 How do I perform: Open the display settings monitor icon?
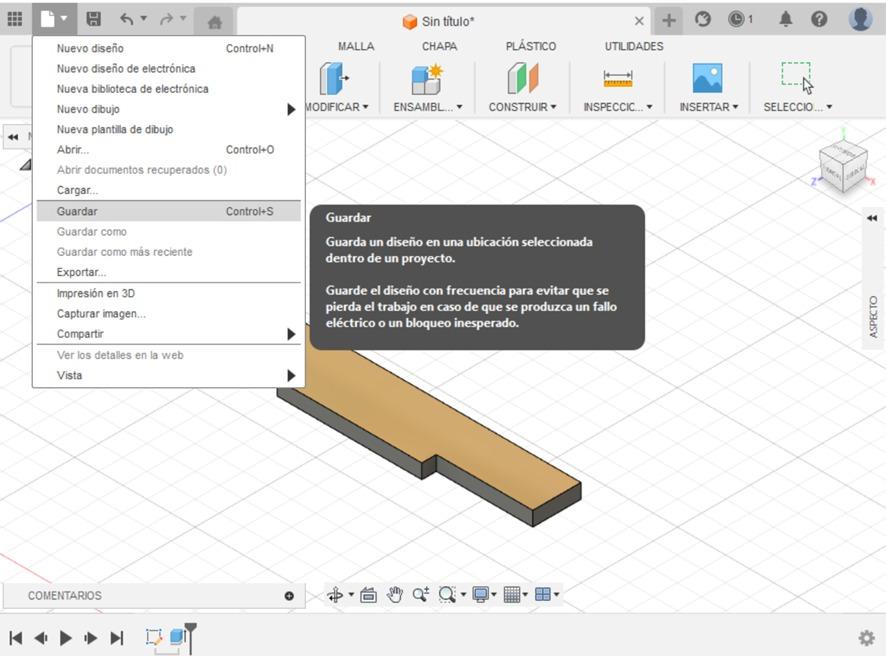[x=480, y=594]
